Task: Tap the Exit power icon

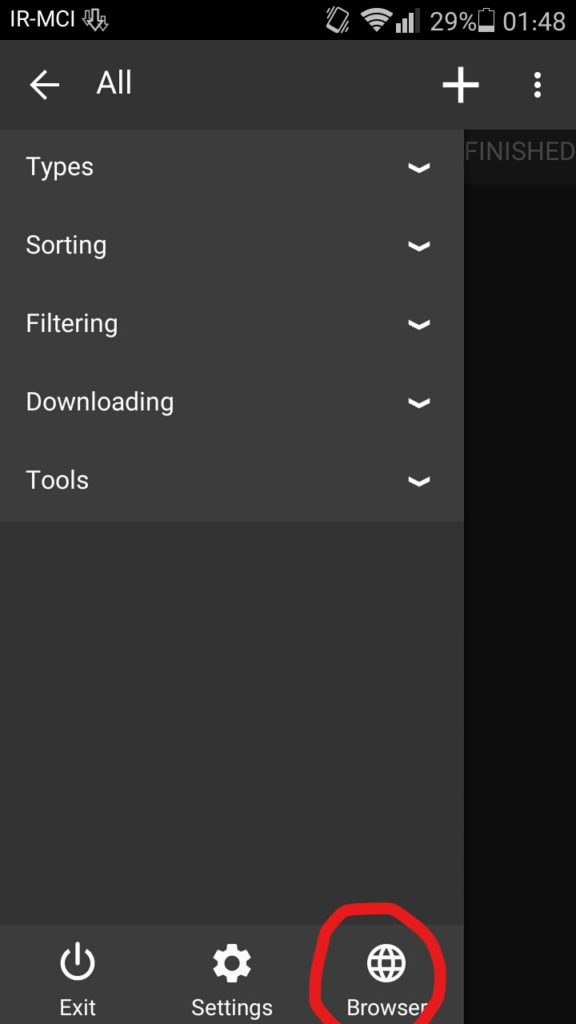Action: pyautogui.click(x=78, y=963)
